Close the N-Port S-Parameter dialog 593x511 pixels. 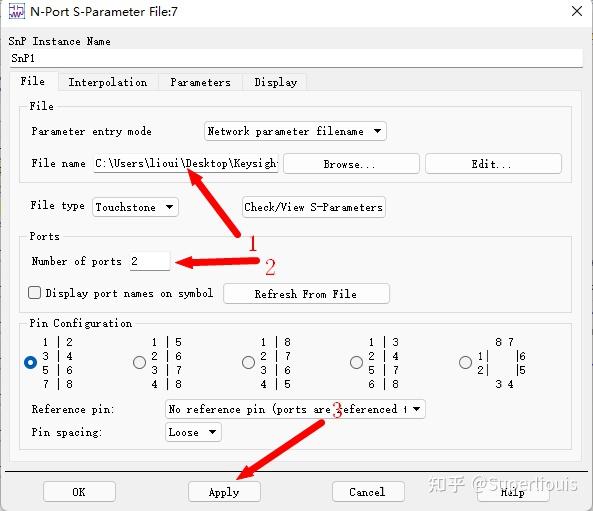577,11
